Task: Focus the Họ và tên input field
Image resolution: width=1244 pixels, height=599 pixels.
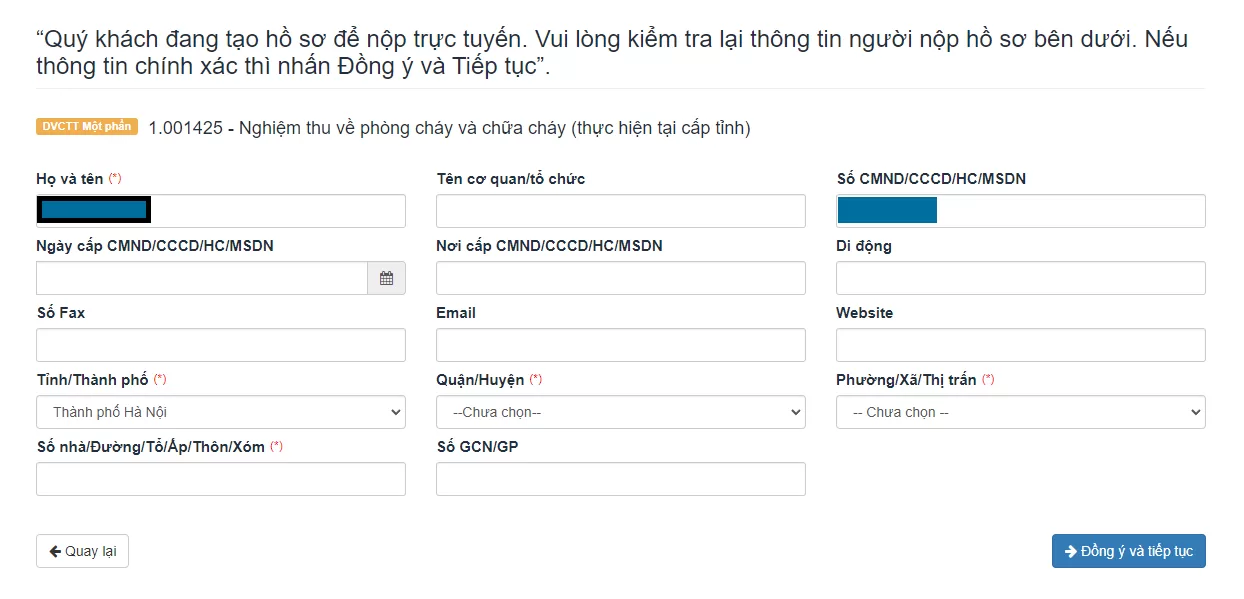Action: pyautogui.click(x=221, y=211)
